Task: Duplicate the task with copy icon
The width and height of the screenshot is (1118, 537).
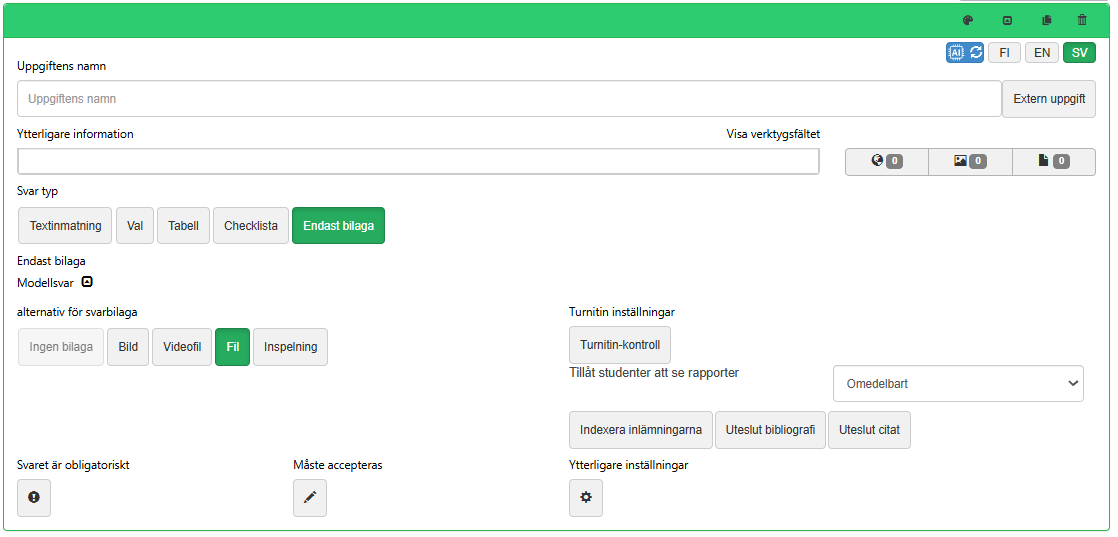Action: (x=1047, y=20)
